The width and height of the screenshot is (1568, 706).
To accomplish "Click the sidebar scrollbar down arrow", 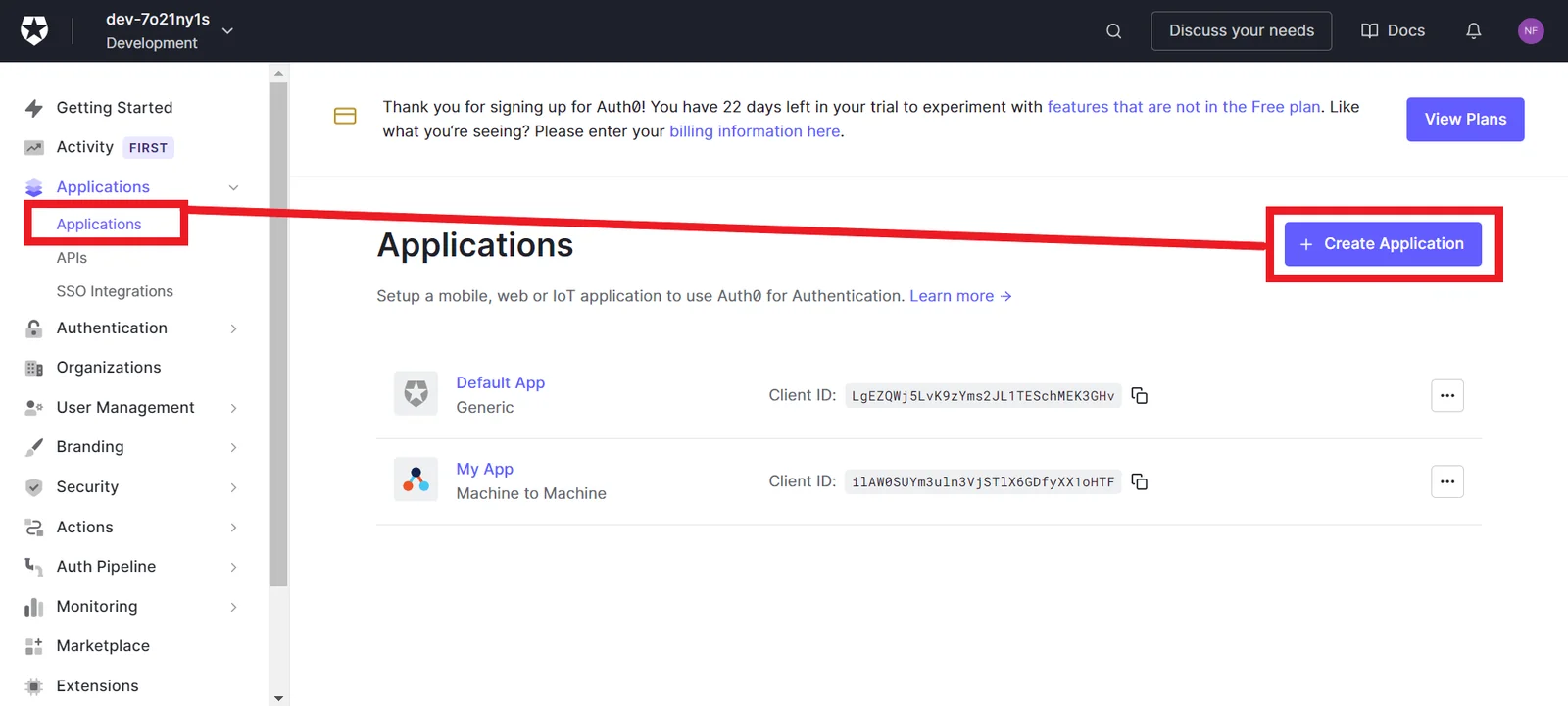I will pos(279,698).
